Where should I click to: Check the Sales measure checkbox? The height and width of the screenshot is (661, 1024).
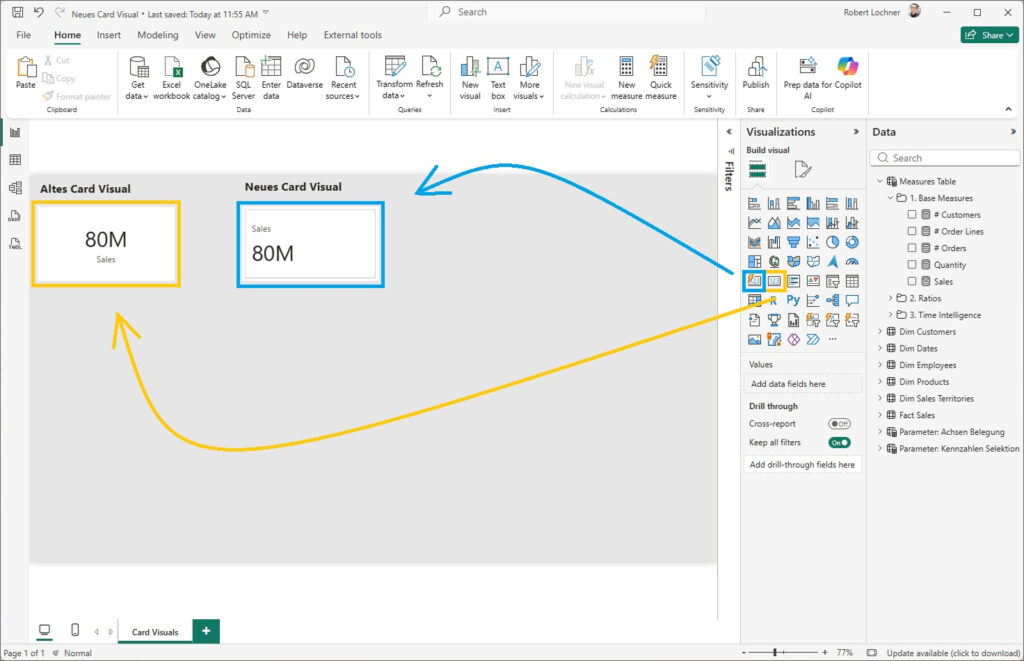pyautogui.click(x=911, y=282)
